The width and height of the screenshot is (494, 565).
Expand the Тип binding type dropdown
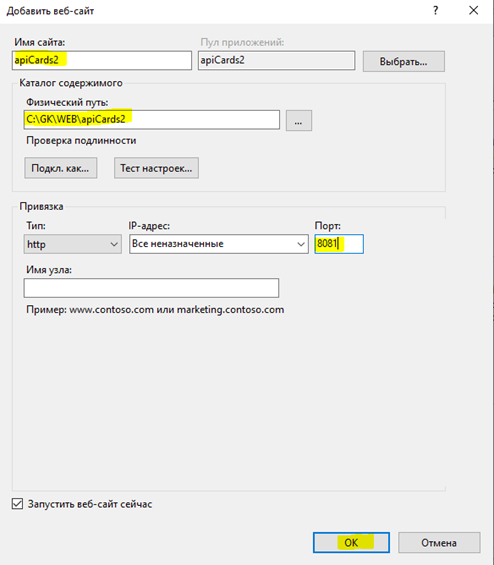[x=72, y=244]
